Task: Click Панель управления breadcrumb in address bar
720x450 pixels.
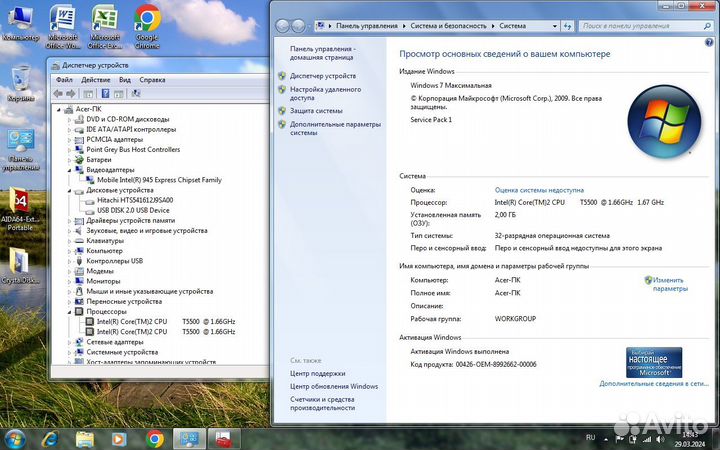Action: click(367, 26)
